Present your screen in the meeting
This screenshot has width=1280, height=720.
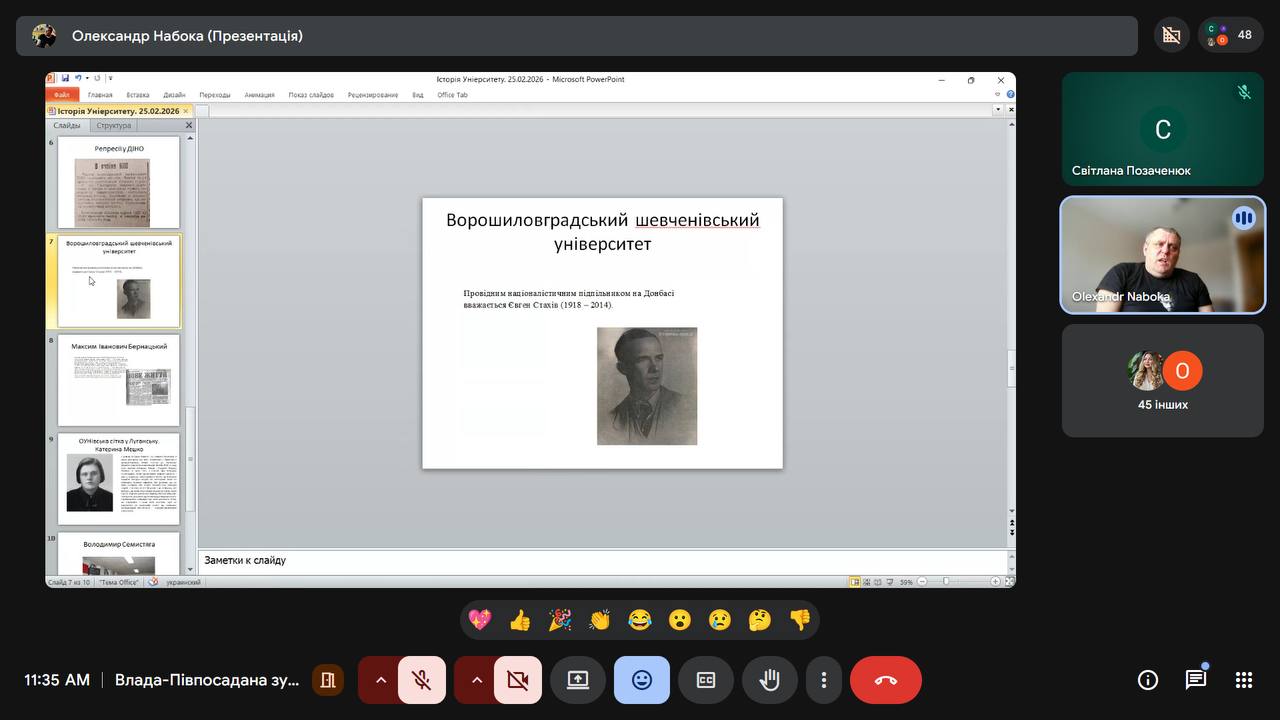coord(578,679)
